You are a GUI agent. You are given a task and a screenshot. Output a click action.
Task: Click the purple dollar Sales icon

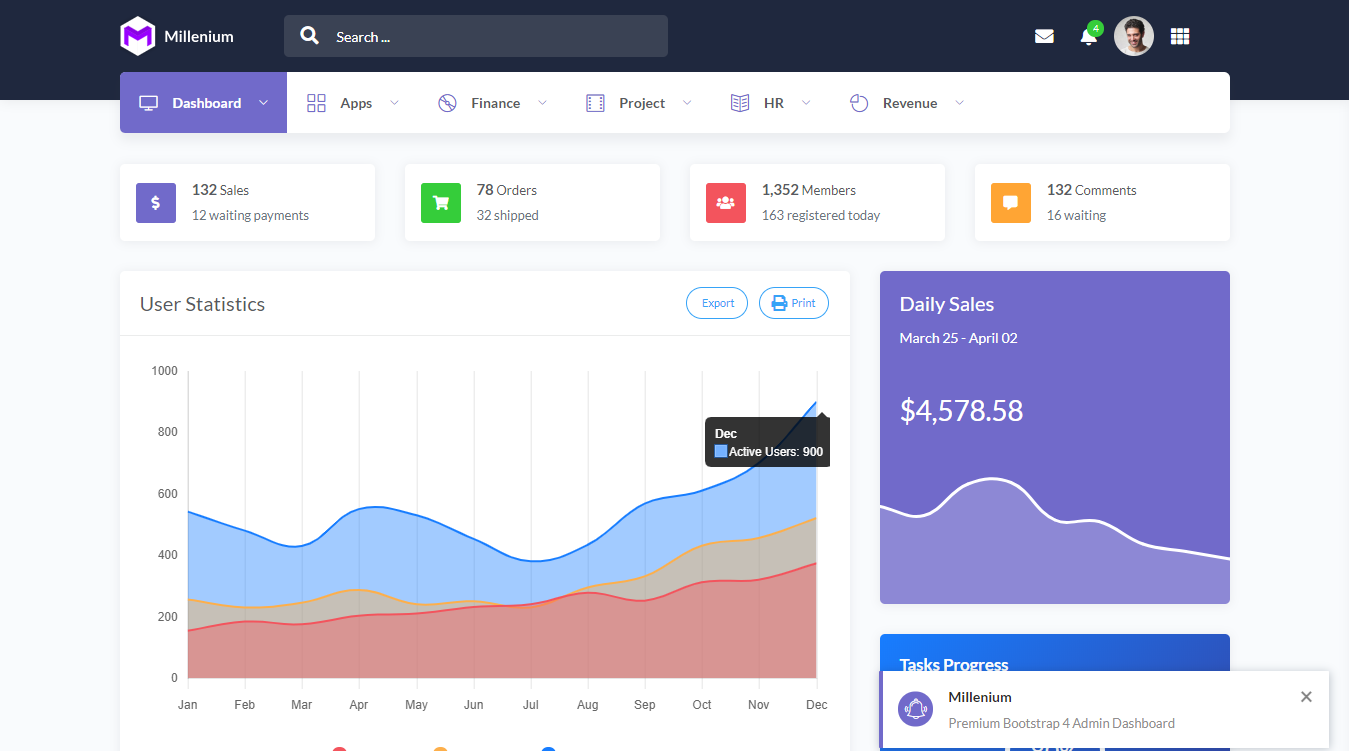pos(156,203)
